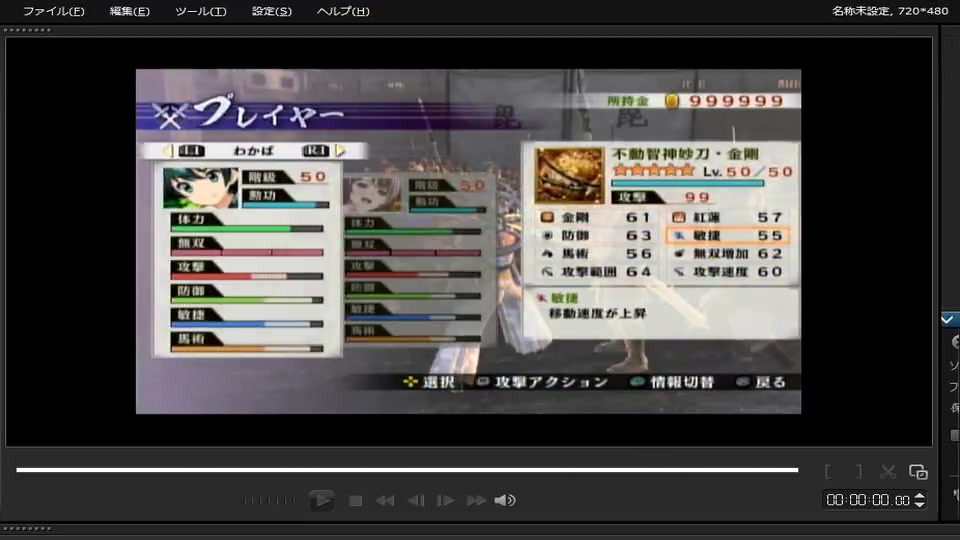Viewport: 960px width, 540px height.
Task: Set mark-out with right bracket icon
Action: (859, 471)
